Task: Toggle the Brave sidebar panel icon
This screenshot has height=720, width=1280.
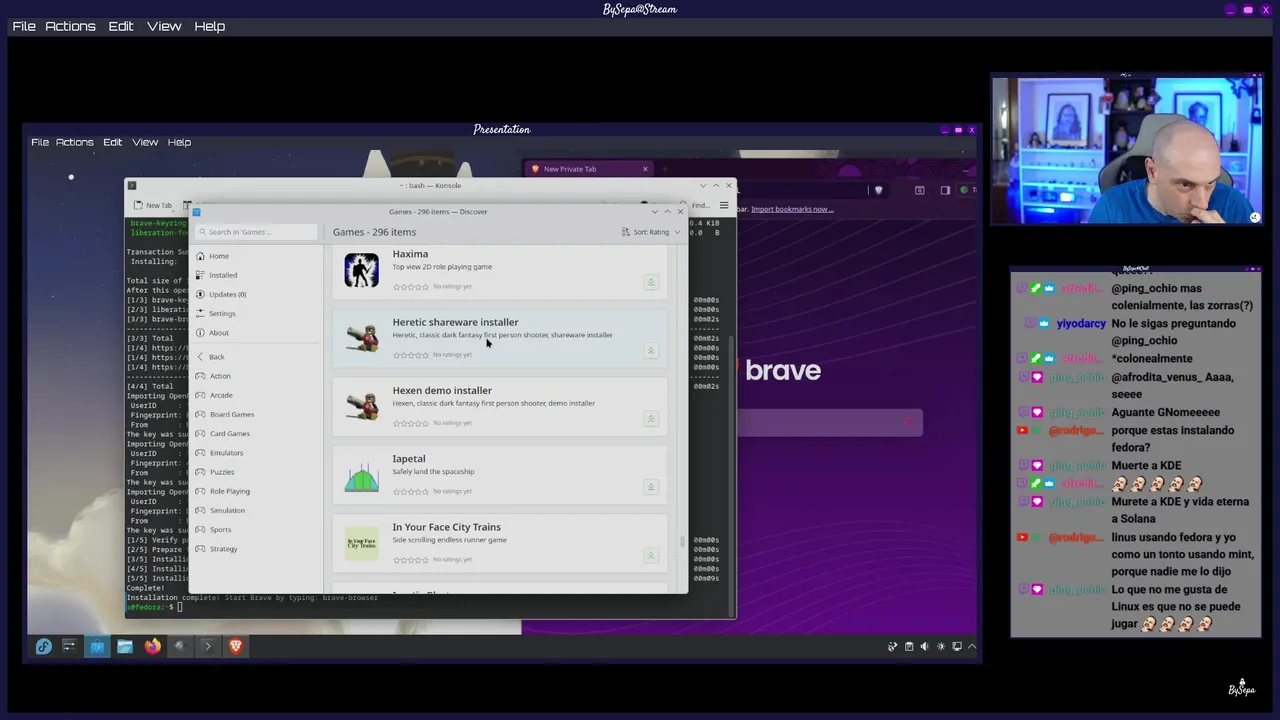Action: [x=945, y=190]
